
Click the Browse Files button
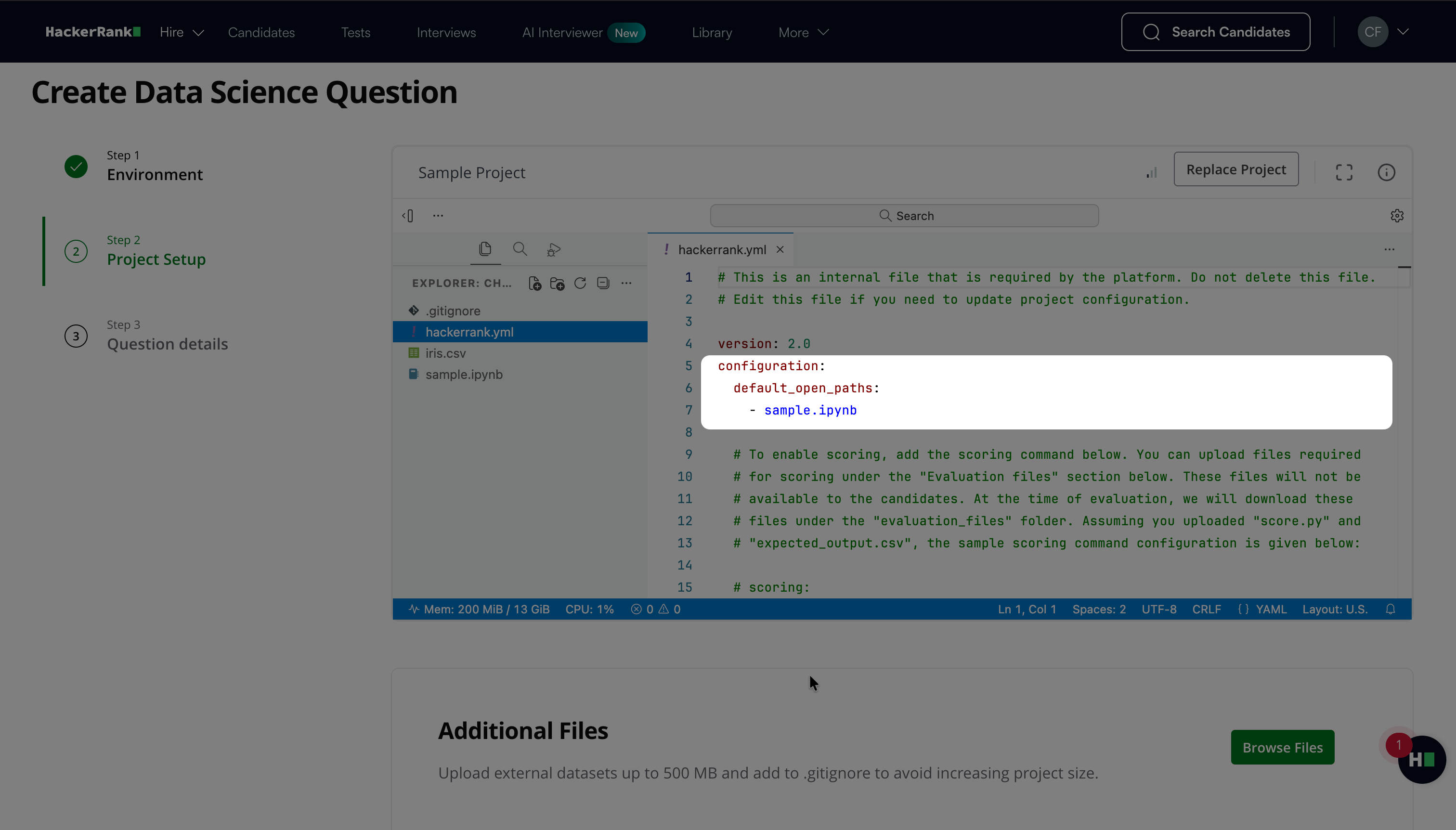click(1282, 747)
